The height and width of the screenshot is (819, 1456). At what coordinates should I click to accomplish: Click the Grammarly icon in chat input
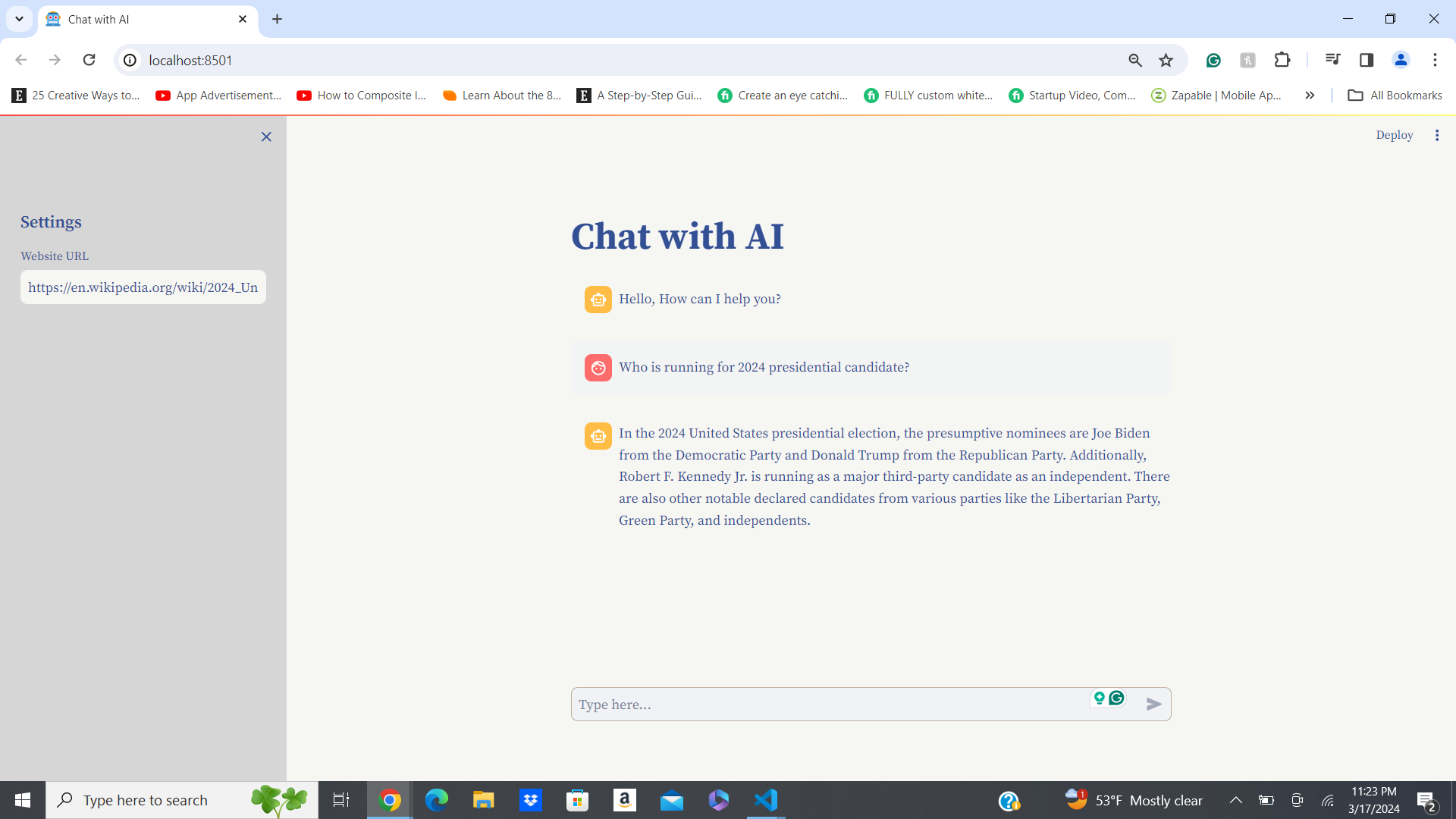(1116, 698)
